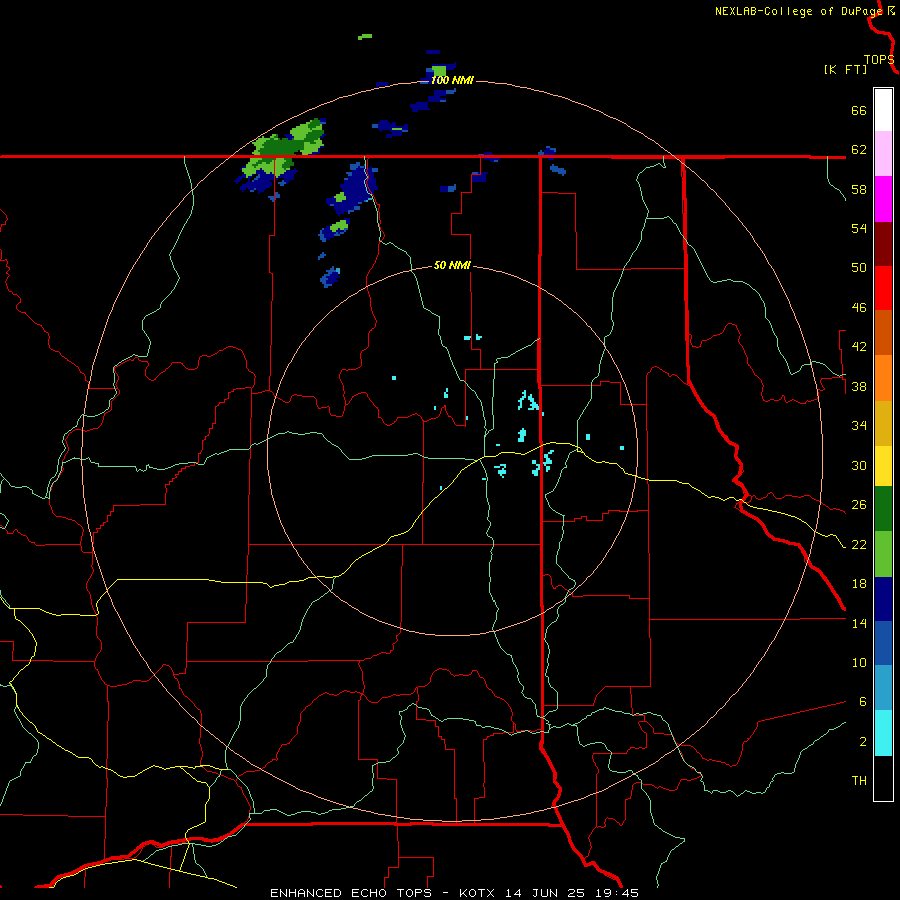Click the light pink swatch at 62
The height and width of the screenshot is (900, 900).
883,153
